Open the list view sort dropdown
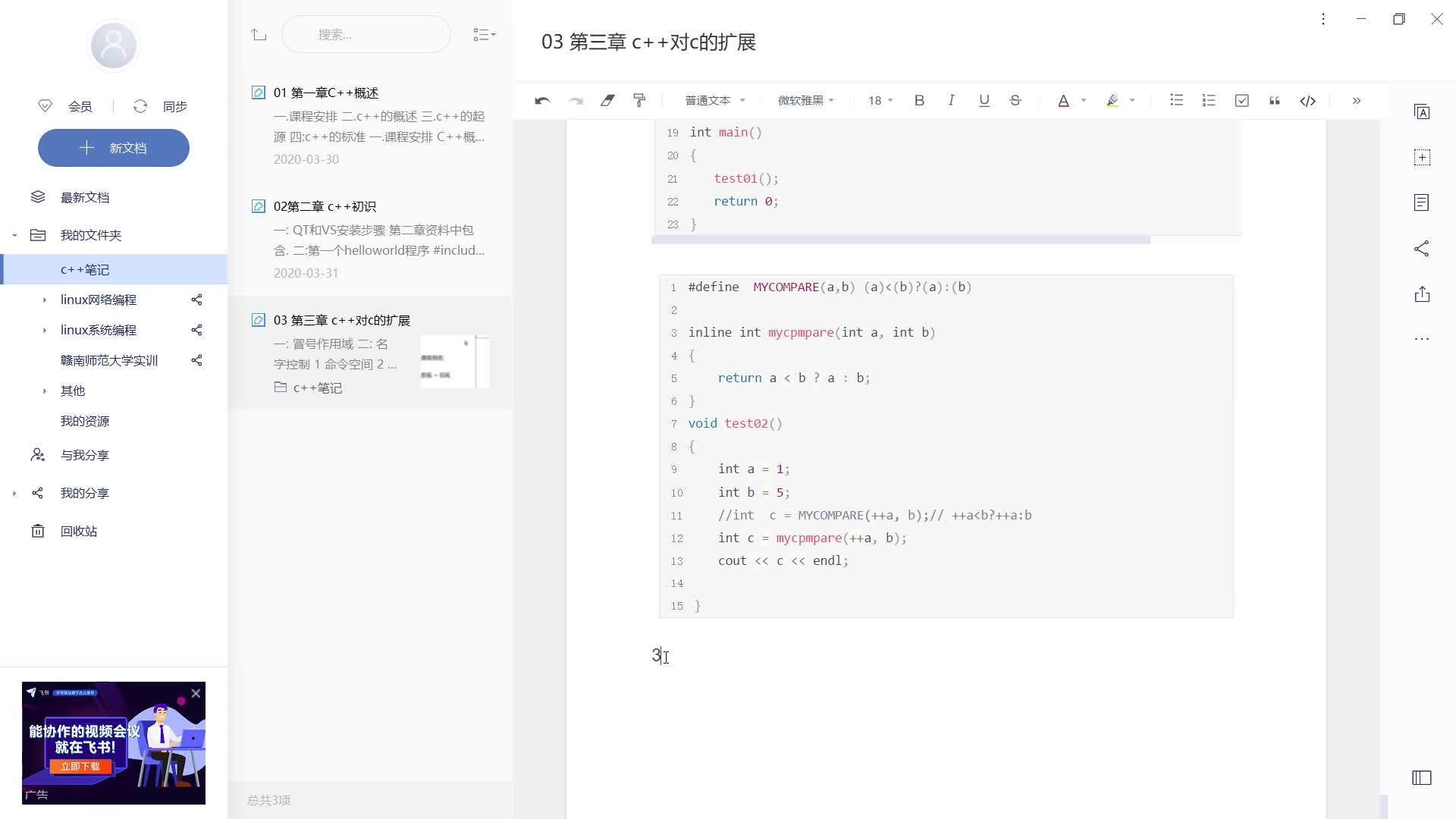The height and width of the screenshot is (819, 1456). (484, 34)
